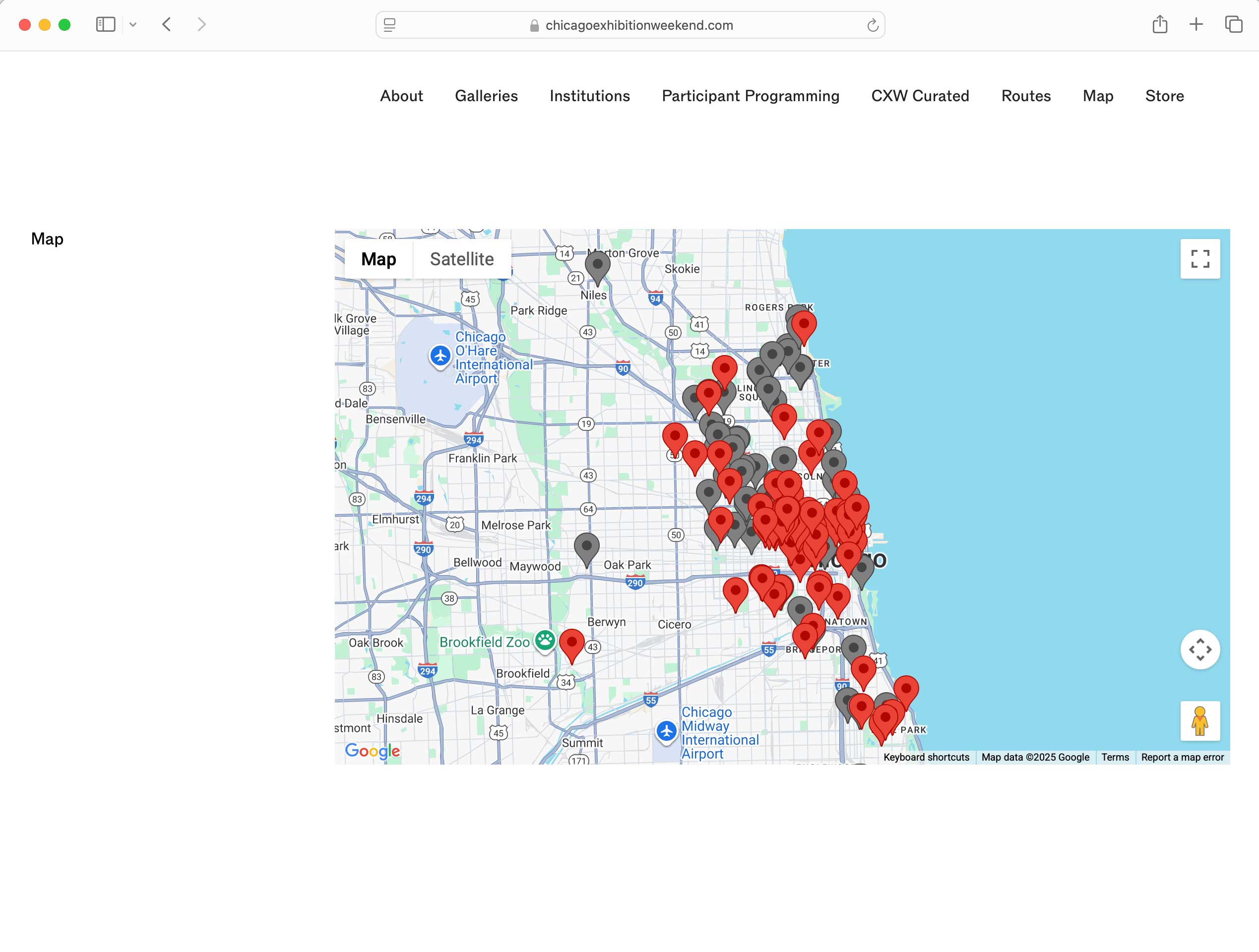Open the Institutions menu item
The image size is (1259, 952).
pos(590,96)
